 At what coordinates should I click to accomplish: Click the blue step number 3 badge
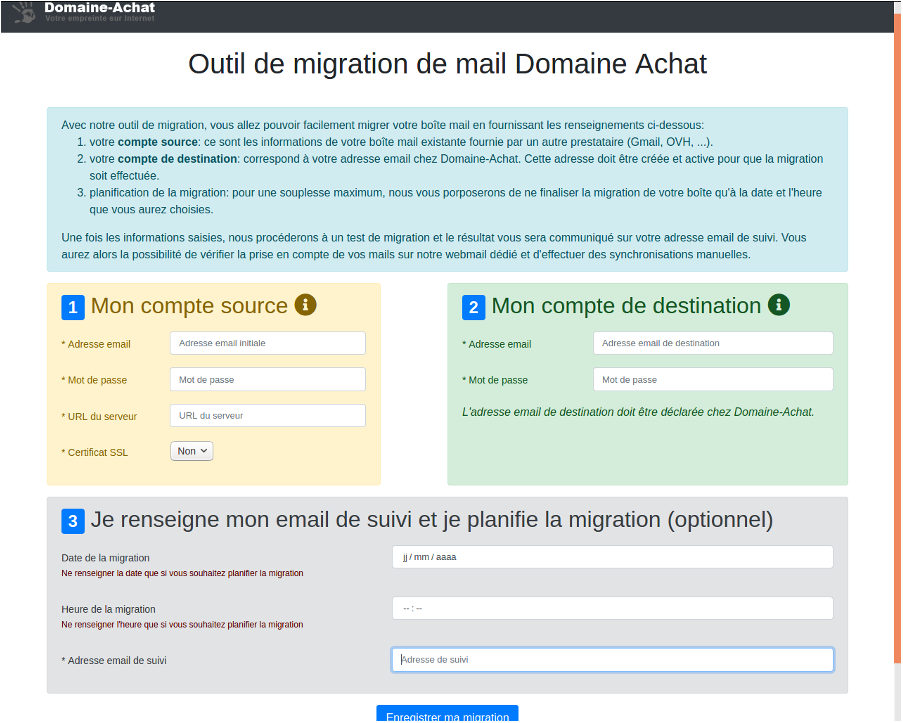pos(73,521)
